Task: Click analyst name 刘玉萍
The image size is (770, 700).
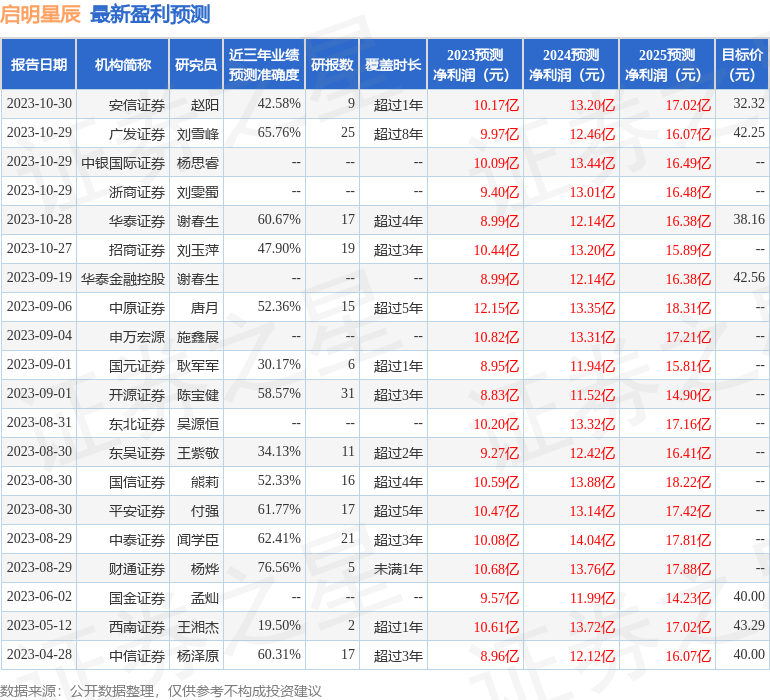Action: coord(198,250)
